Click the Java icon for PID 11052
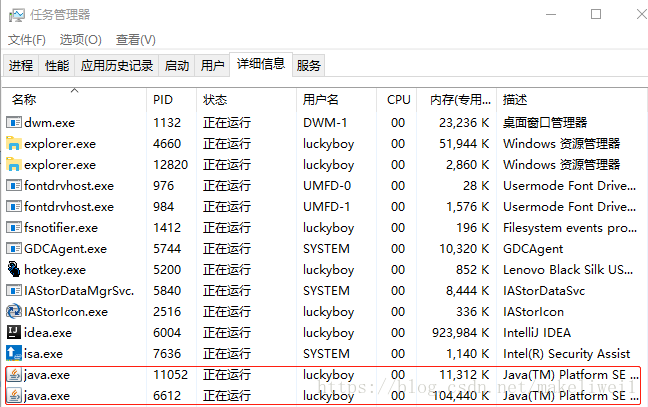 click(14, 375)
